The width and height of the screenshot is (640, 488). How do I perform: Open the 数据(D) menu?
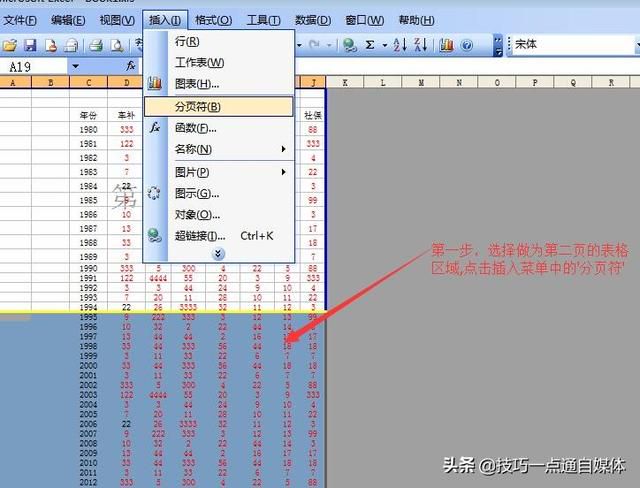313,20
